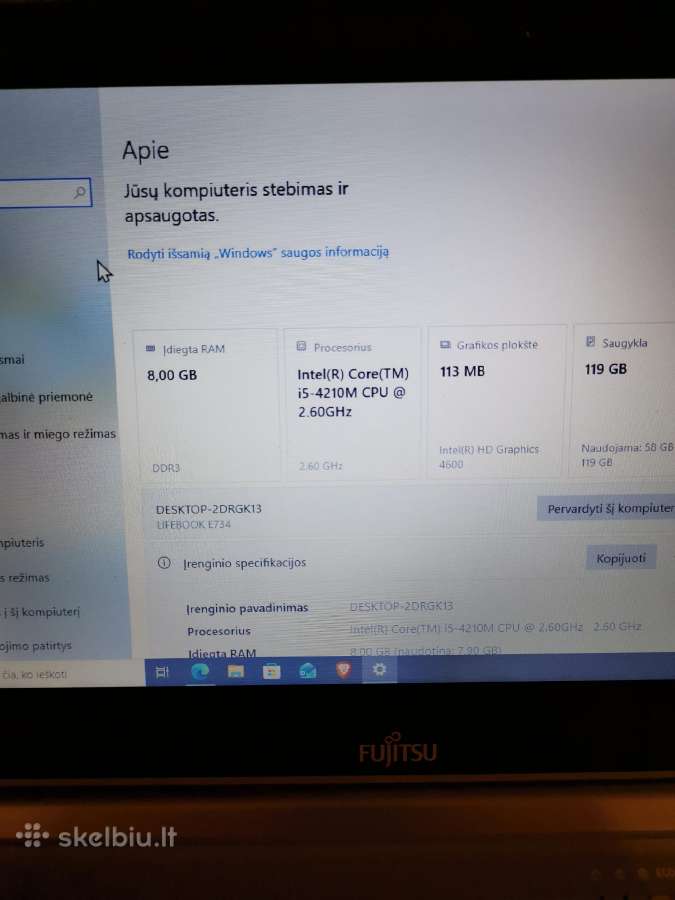Open Microsoft Store from the taskbar

coord(271,671)
